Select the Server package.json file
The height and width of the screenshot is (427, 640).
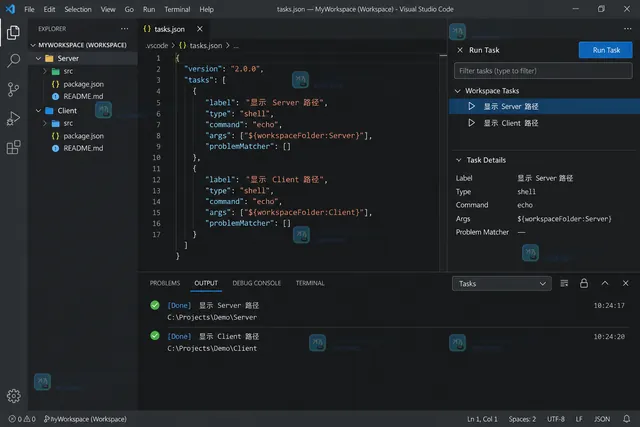(83, 84)
